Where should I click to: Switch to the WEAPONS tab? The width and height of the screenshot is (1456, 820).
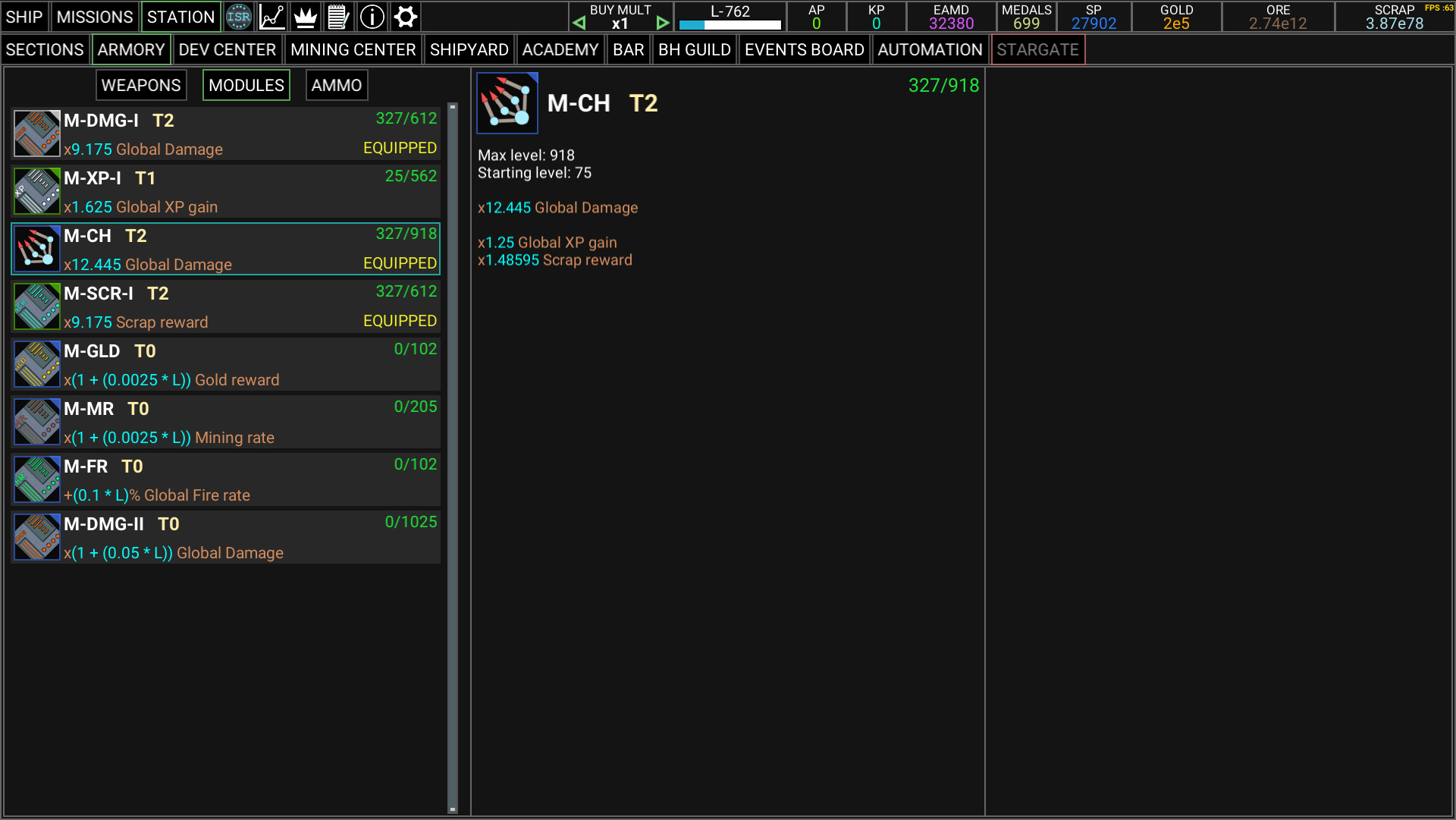point(141,85)
